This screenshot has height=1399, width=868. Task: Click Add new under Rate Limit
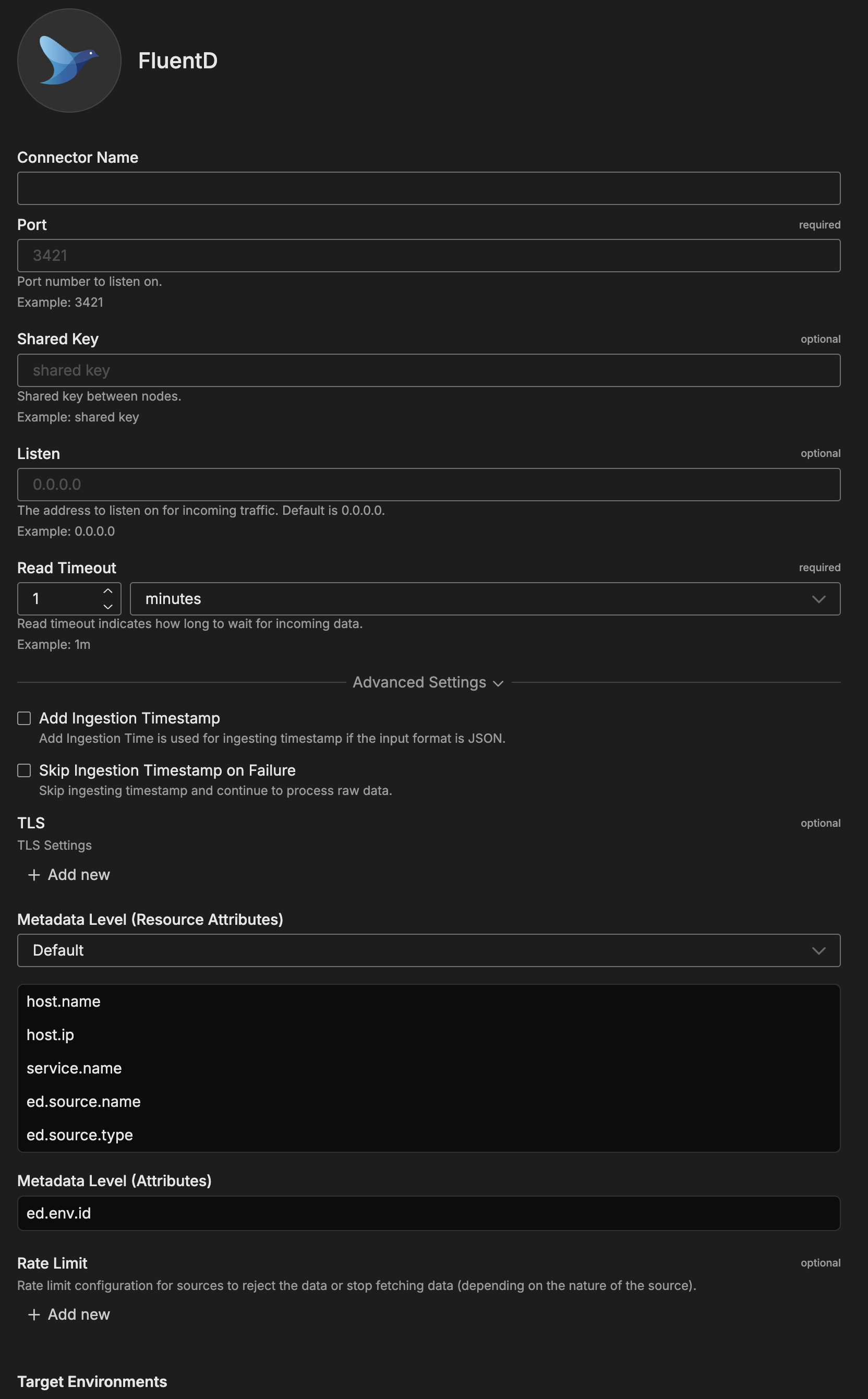point(78,1314)
